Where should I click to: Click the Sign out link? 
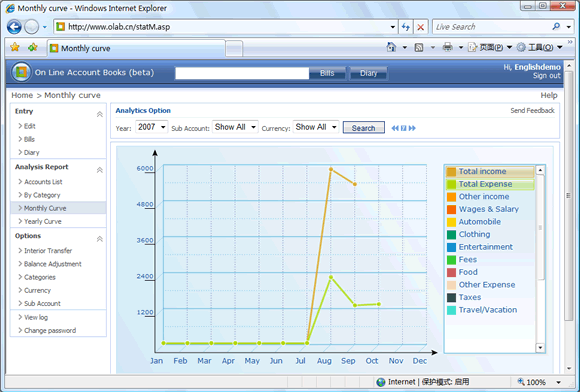tap(546, 76)
